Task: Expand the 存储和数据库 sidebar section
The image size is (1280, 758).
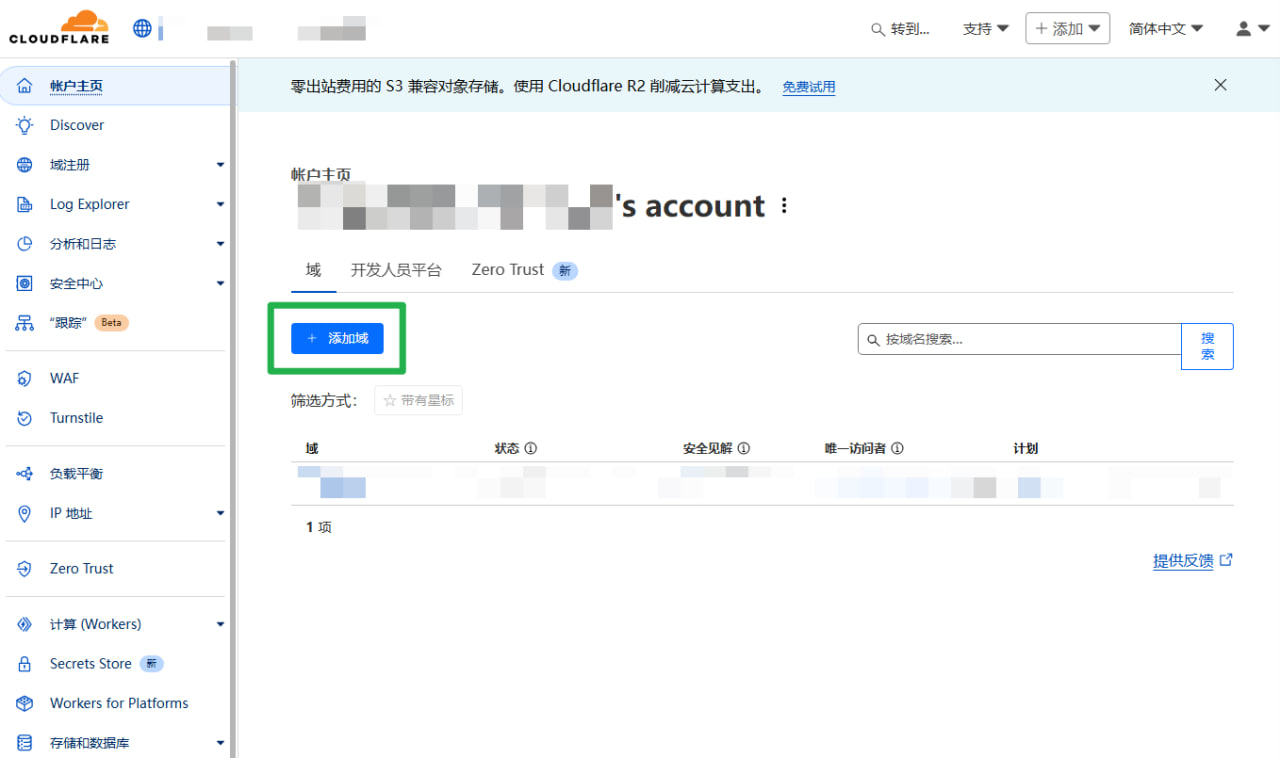Action: (220, 743)
